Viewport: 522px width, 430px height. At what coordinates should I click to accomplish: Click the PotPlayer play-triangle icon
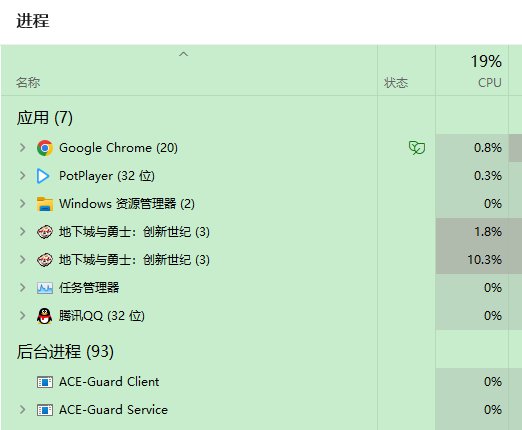(x=43, y=176)
